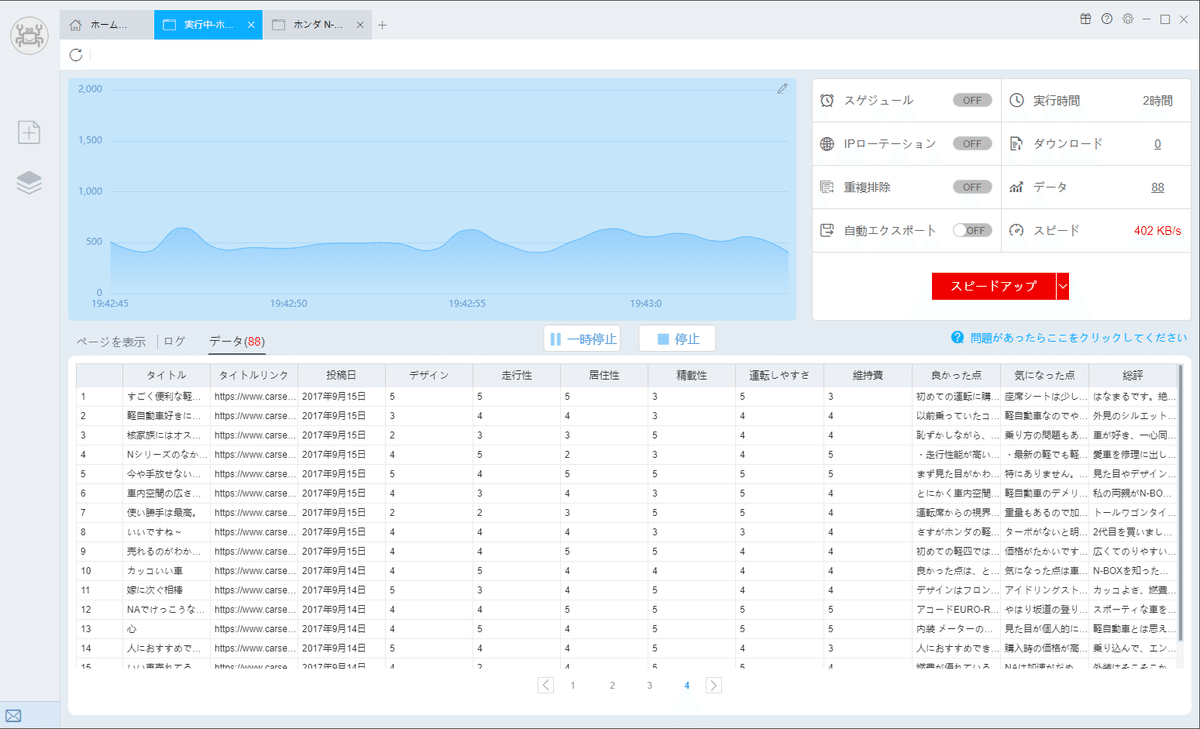
Task: Open the データ(88) tab
Action: coord(237,341)
